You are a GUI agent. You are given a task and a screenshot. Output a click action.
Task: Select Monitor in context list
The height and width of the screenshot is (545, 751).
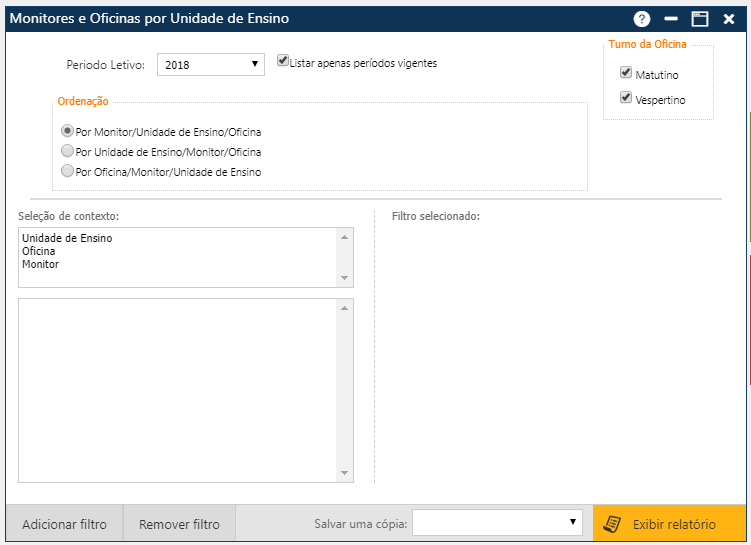tap(40, 265)
